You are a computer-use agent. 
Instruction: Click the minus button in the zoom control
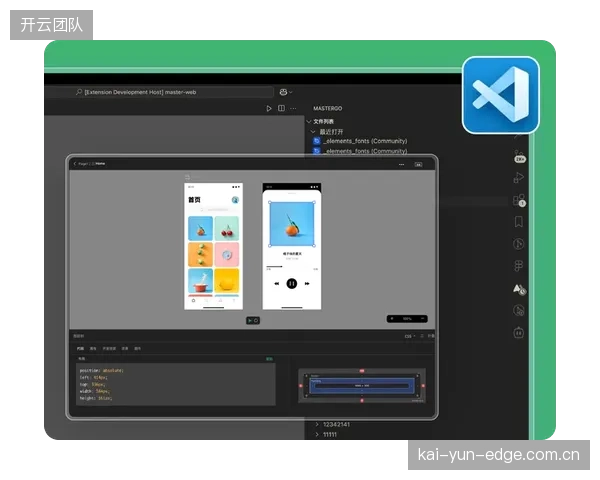422,319
